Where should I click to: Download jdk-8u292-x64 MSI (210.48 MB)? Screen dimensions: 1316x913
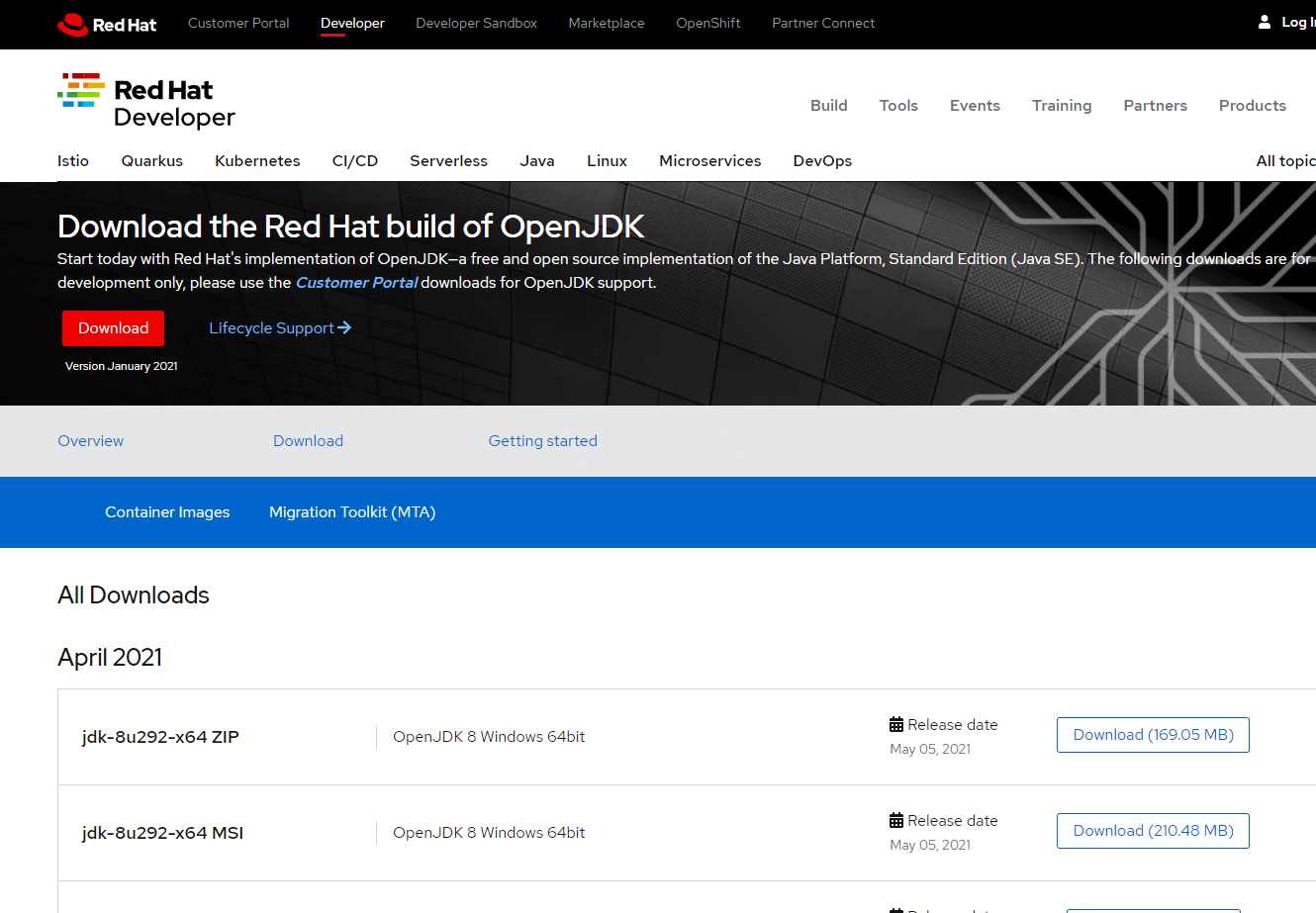pyautogui.click(x=1153, y=831)
